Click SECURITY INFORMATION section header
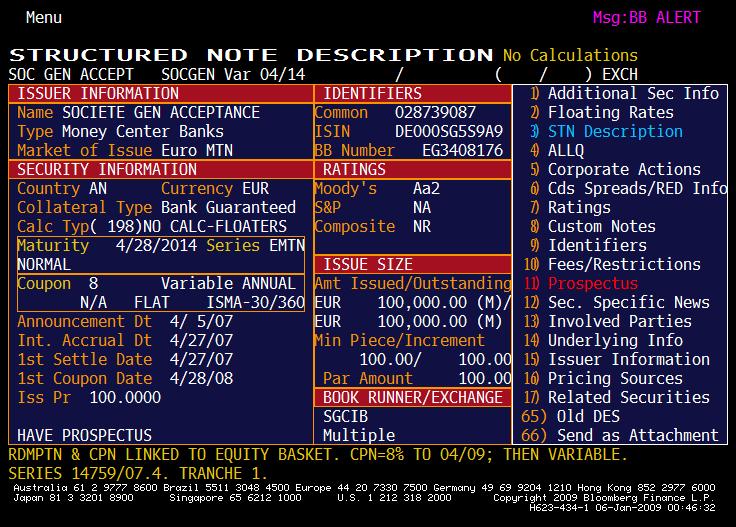The image size is (736, 527). [x=161, y=169]
